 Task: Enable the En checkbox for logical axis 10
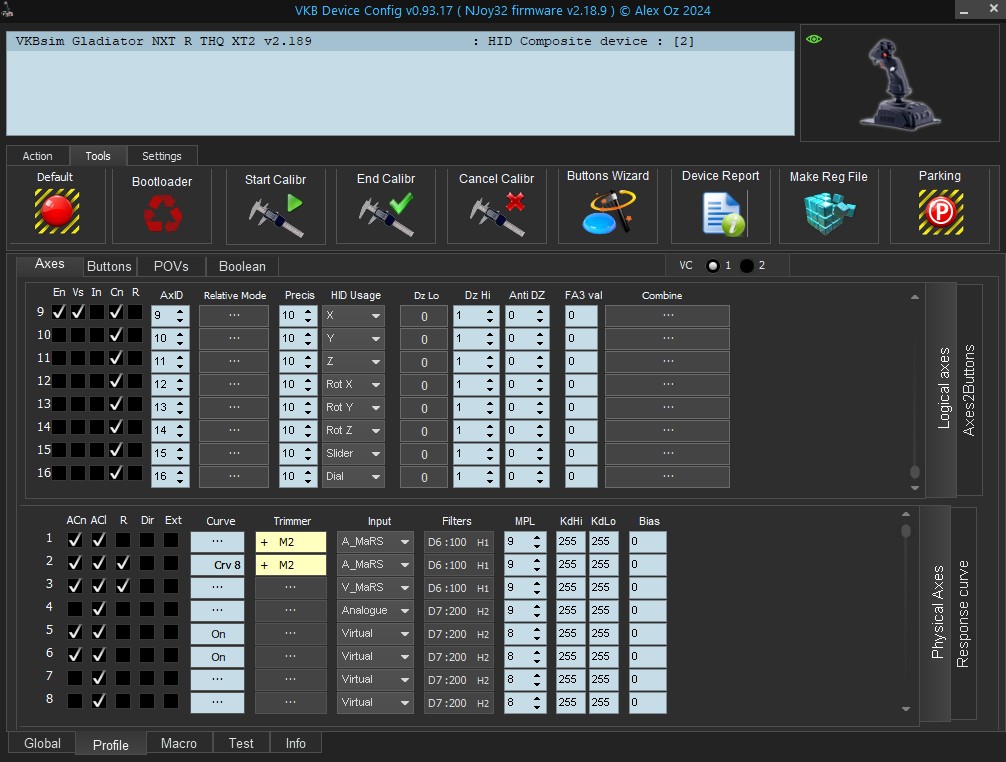point(59,335)
